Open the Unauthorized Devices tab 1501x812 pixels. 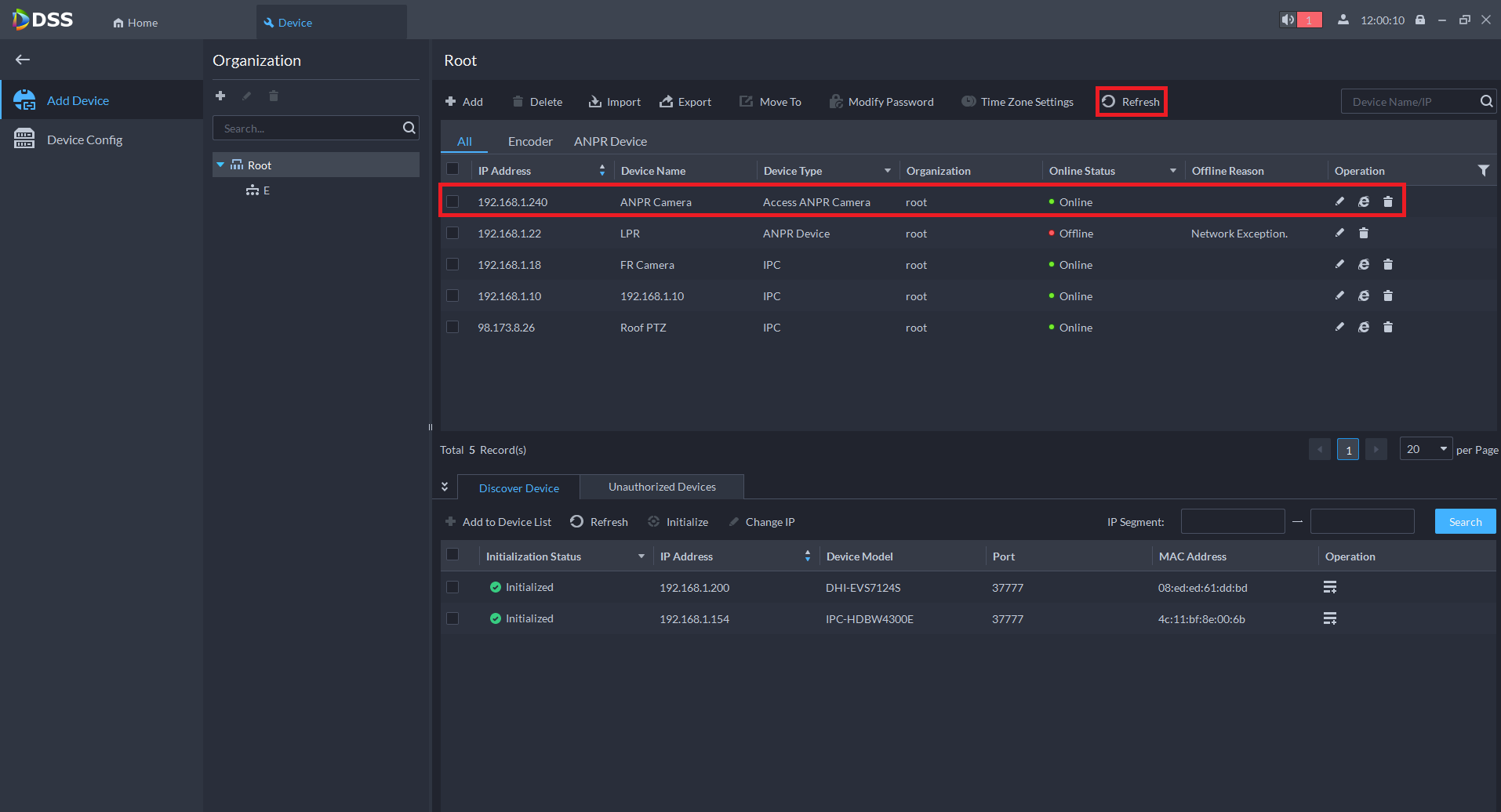pyautogui.click(x=662, y=487)
